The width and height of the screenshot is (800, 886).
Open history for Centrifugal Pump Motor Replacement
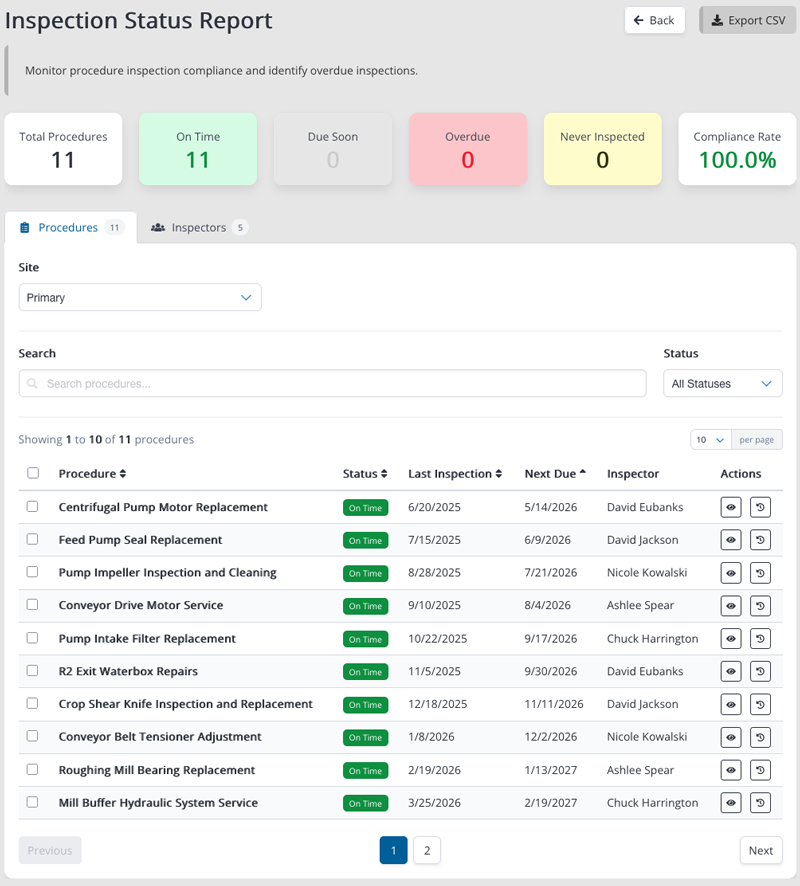pos(760,507)
